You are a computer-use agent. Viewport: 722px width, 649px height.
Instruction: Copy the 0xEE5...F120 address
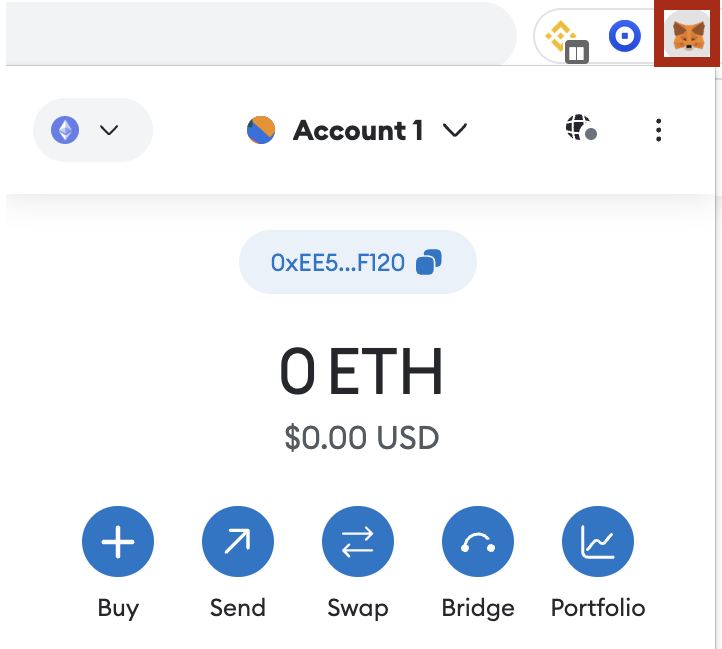[338, 262]
